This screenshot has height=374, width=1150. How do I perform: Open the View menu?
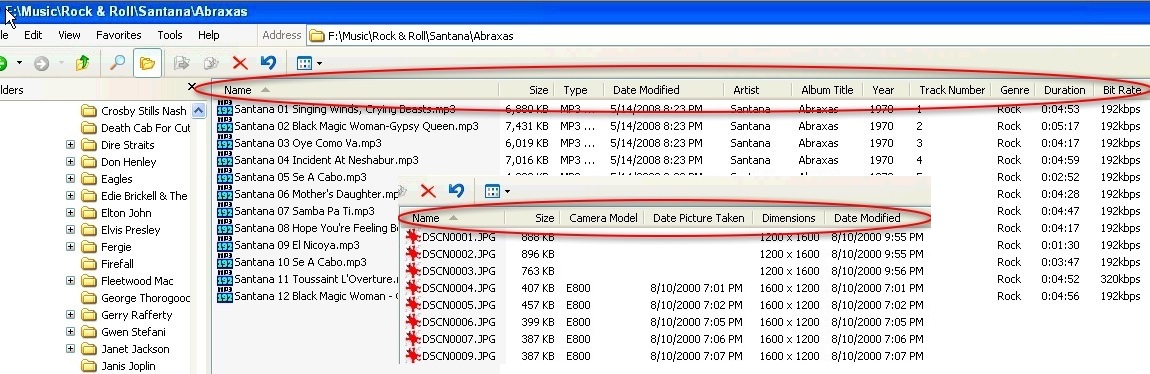click(70, 35)
